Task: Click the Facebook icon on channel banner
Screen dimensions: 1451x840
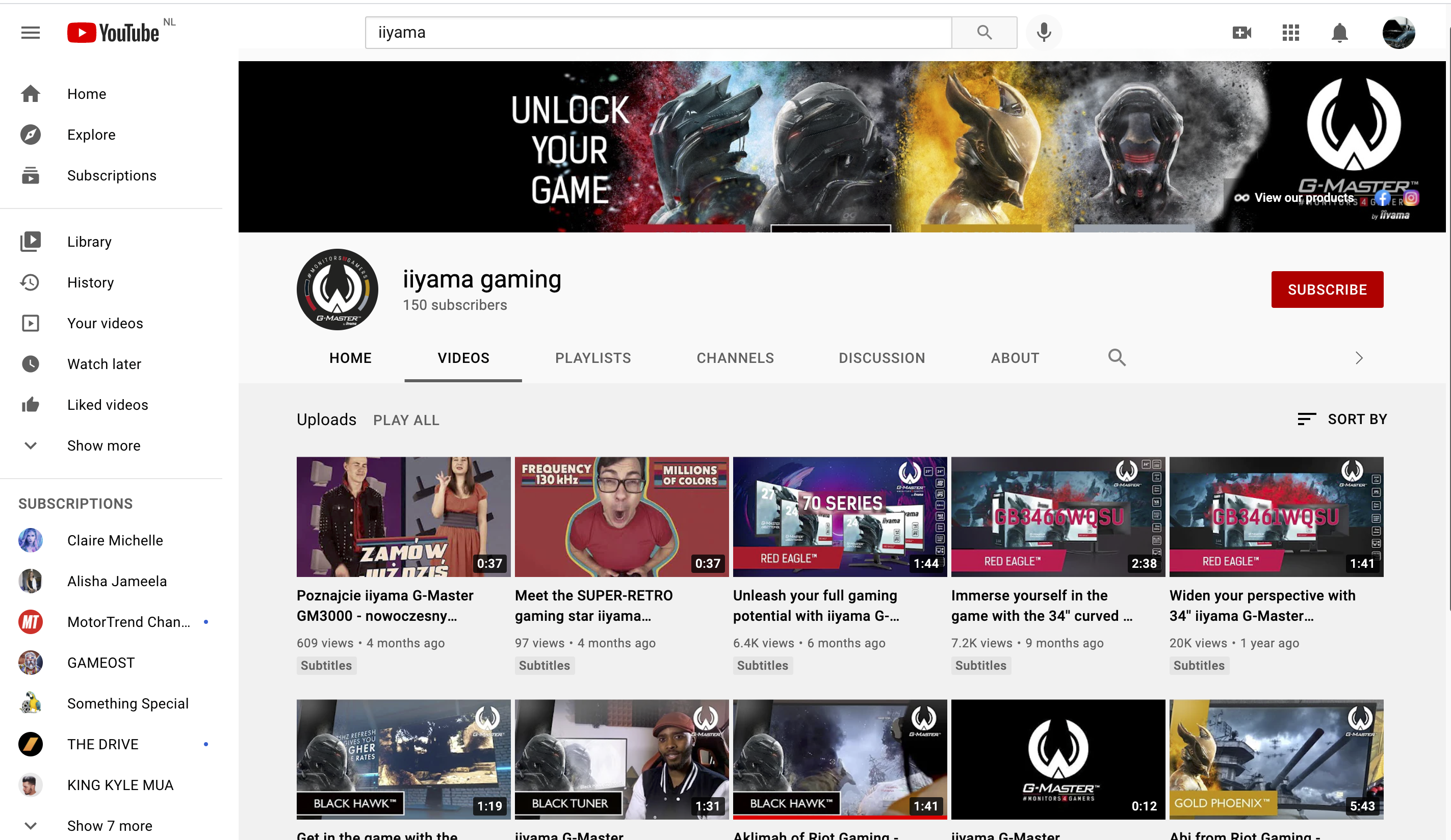Action: click(1383, 199)
